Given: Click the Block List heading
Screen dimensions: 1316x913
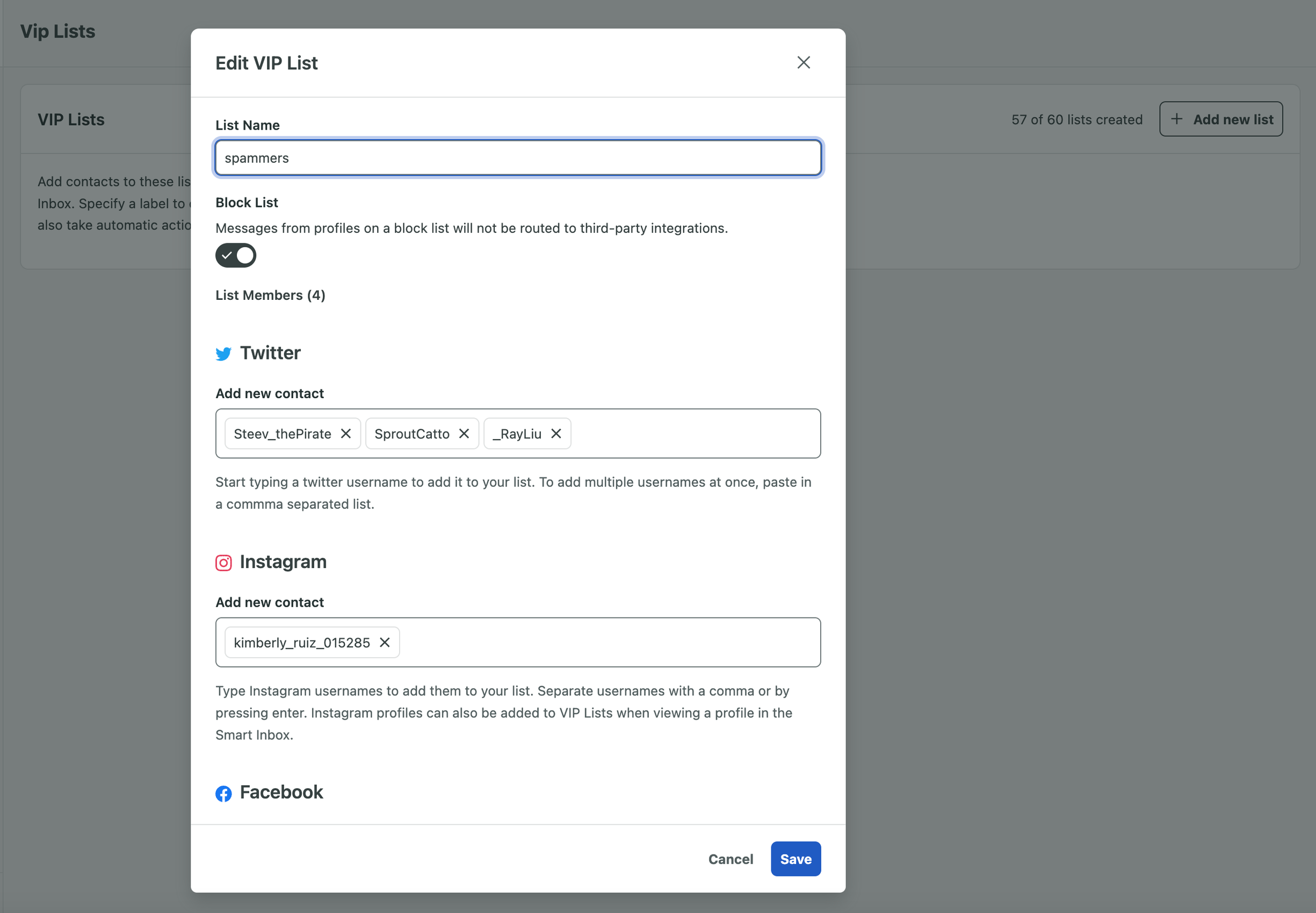Looking at the screenshot, I should (247, 203).
